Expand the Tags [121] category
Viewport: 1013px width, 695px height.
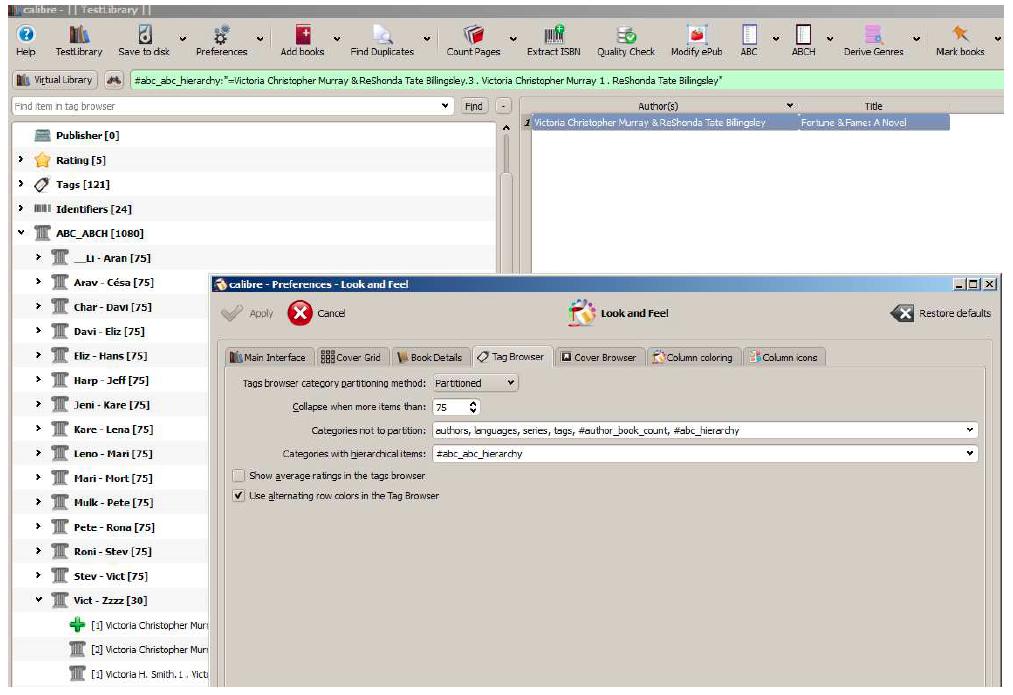pyautogui.click(x=21, y=184)
